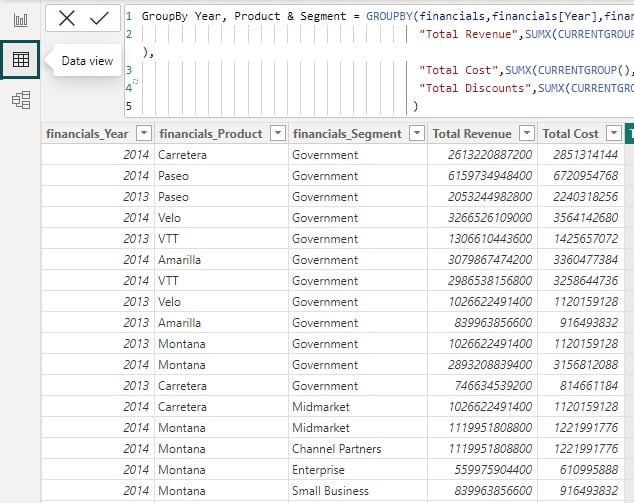Select the Small Business segment cell

point(358,491)
